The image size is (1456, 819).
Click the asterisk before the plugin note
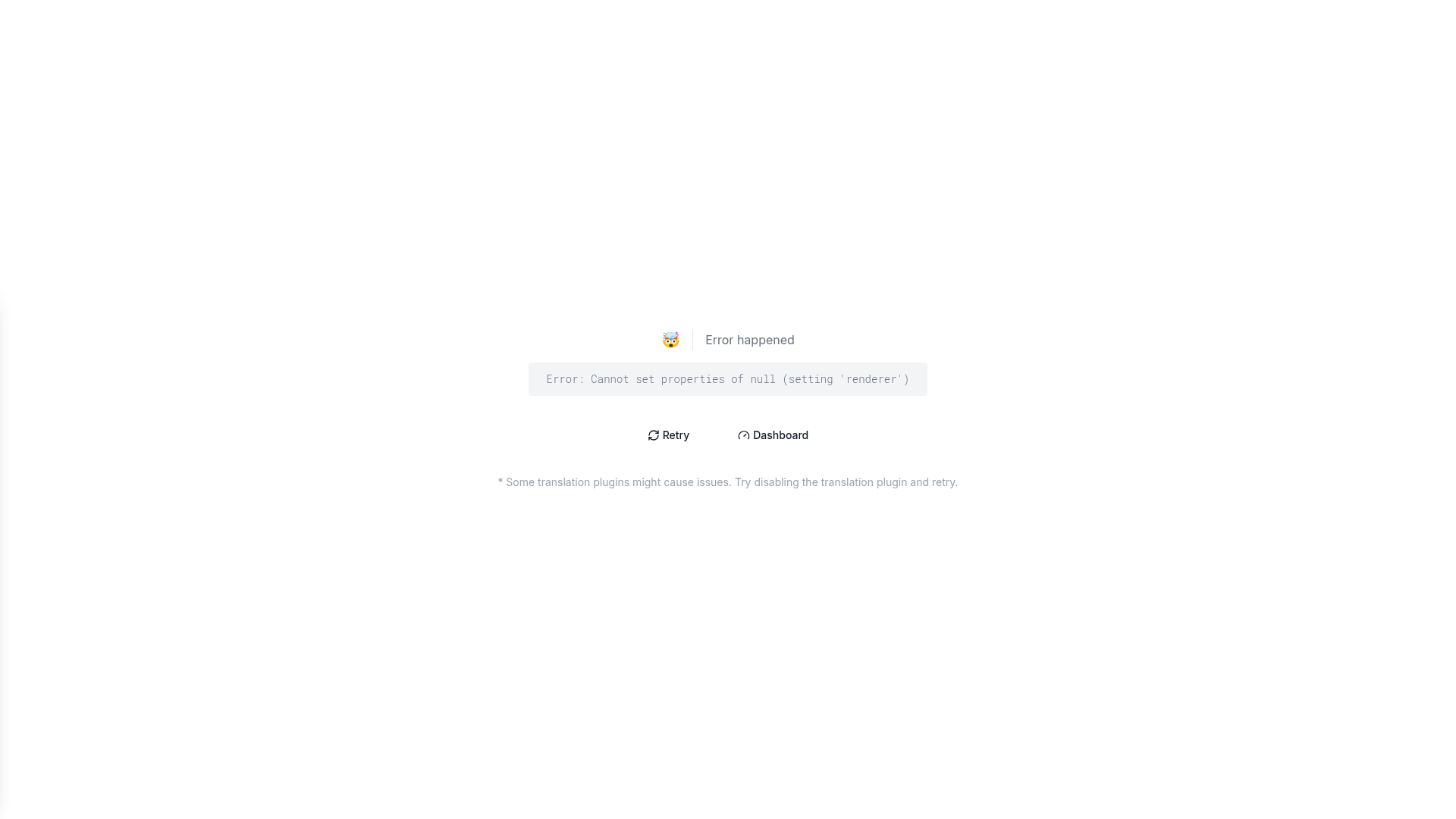[500, 481]
